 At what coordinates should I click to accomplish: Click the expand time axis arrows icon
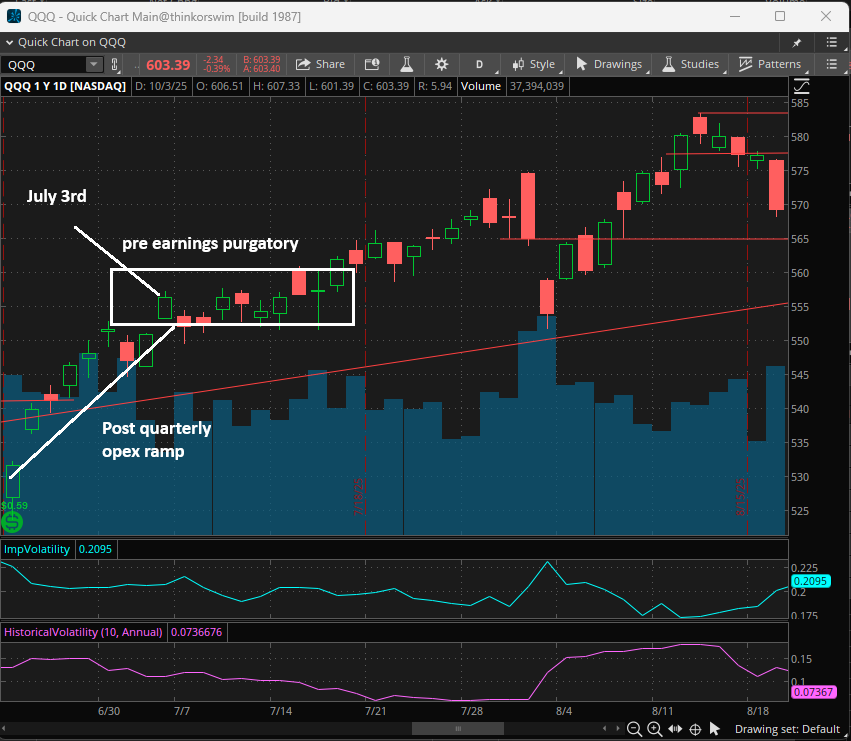[675, 729]
